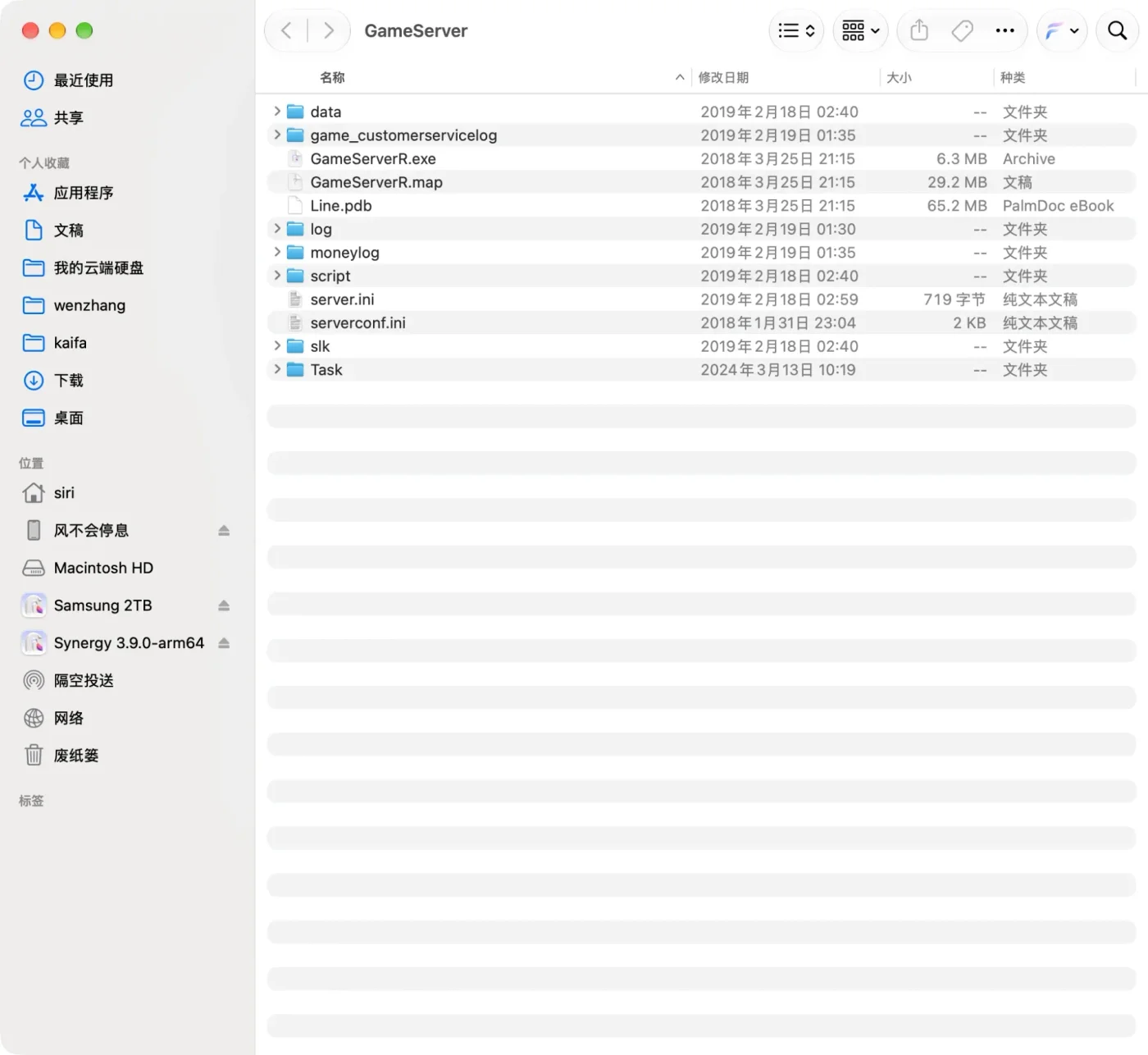
Task: Expand the game_customerservicelog folder
Action: [277, 135]
